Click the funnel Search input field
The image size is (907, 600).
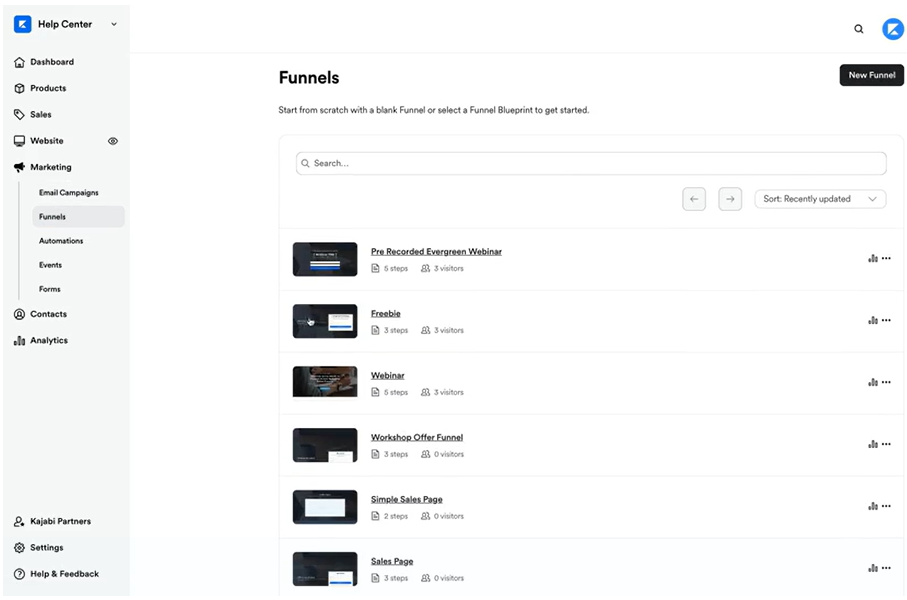(x=590, y=163)
